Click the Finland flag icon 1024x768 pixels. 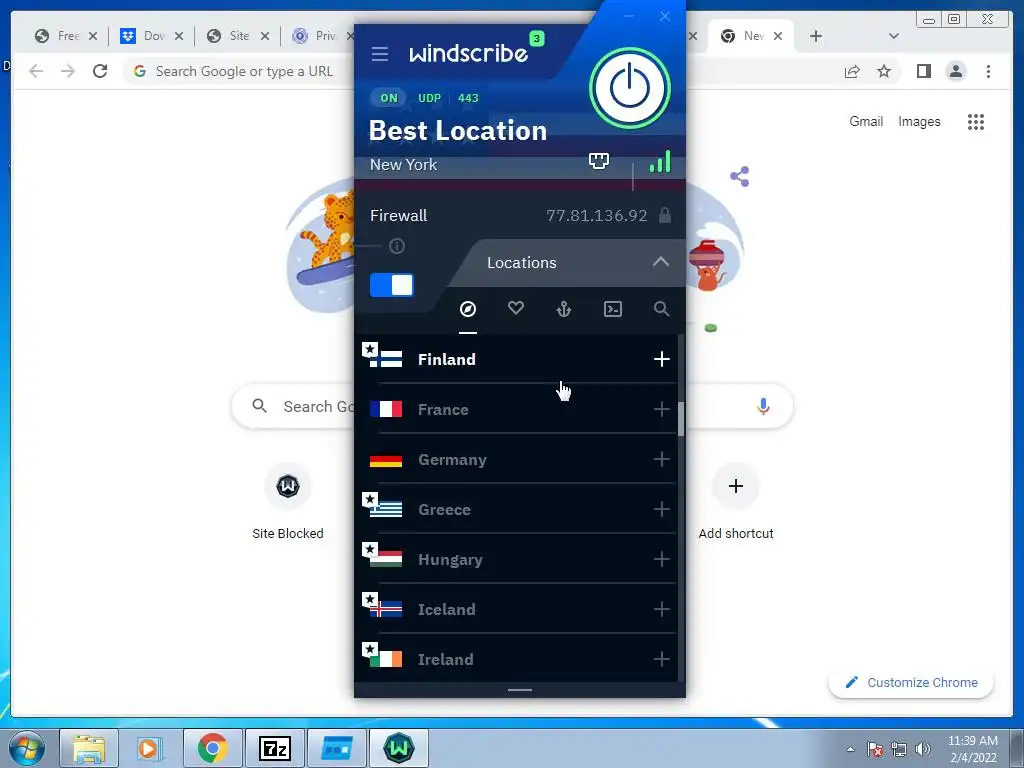coord(386,359)
